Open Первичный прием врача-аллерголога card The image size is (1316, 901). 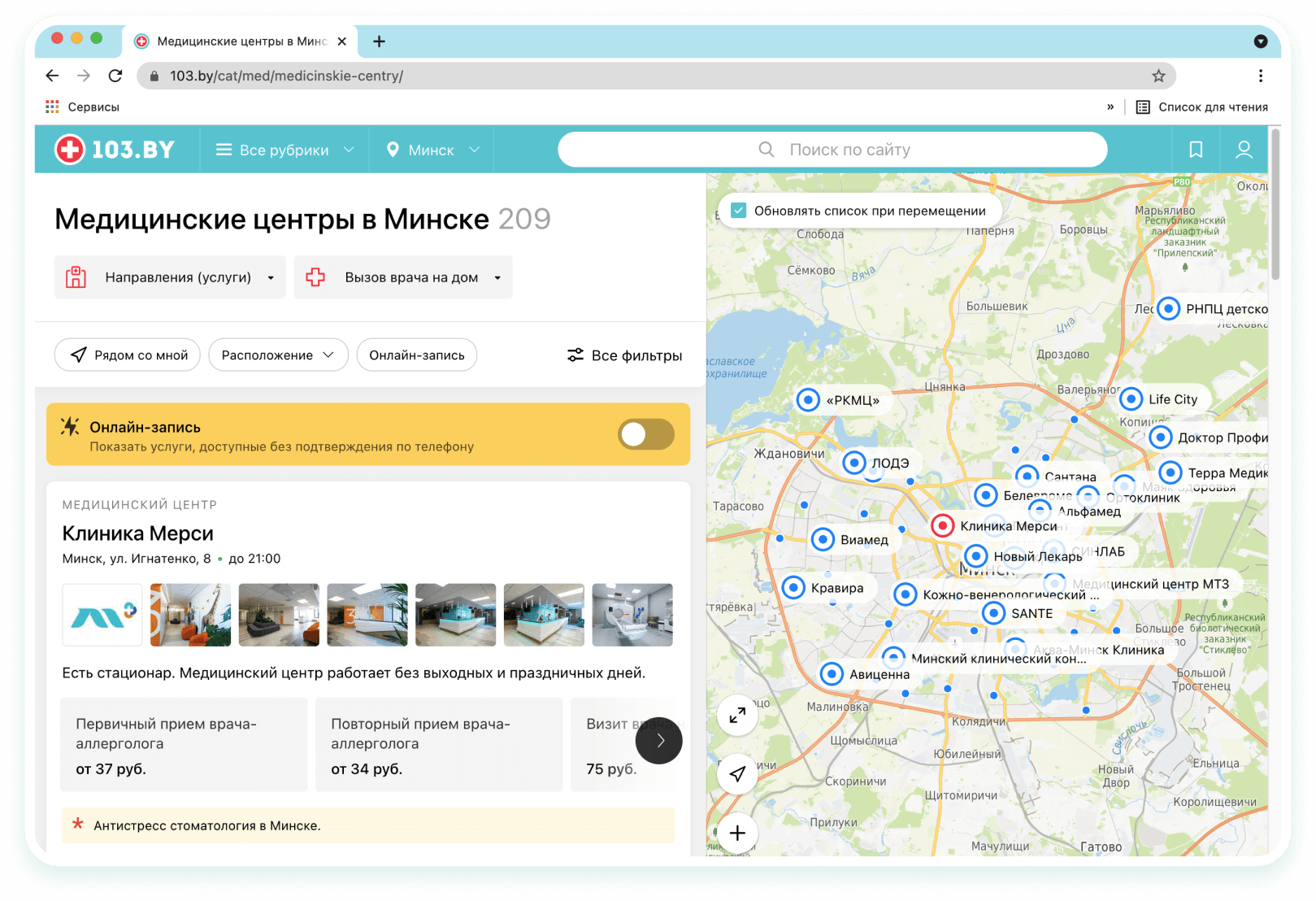(x=184, y=745)
